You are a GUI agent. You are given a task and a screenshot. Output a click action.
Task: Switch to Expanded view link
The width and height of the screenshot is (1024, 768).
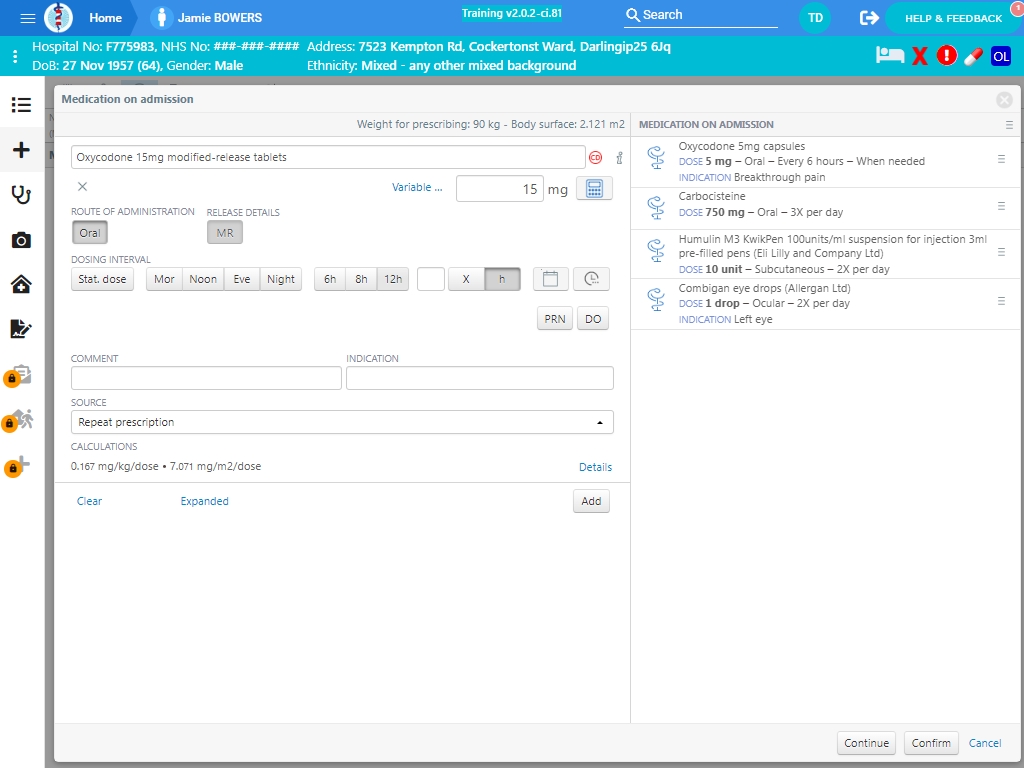pyautogui.click(x=204, y=501)
